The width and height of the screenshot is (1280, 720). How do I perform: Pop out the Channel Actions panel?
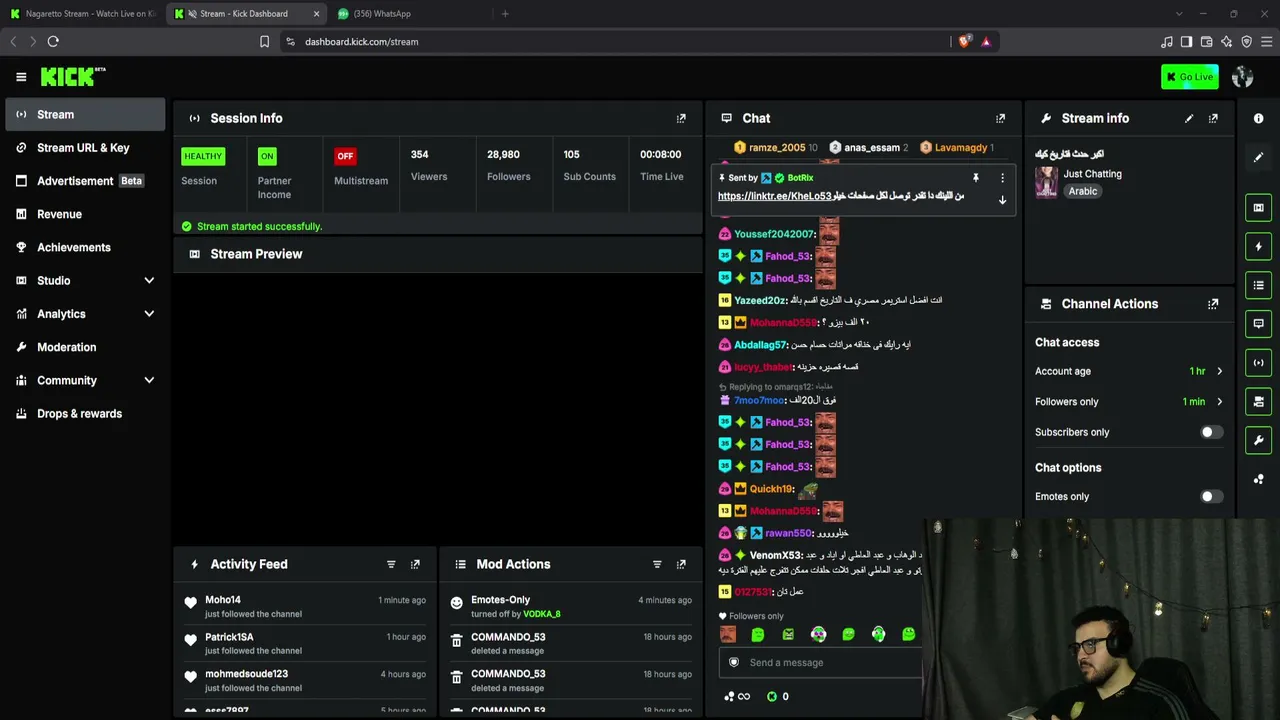(x=1213, y=304)
